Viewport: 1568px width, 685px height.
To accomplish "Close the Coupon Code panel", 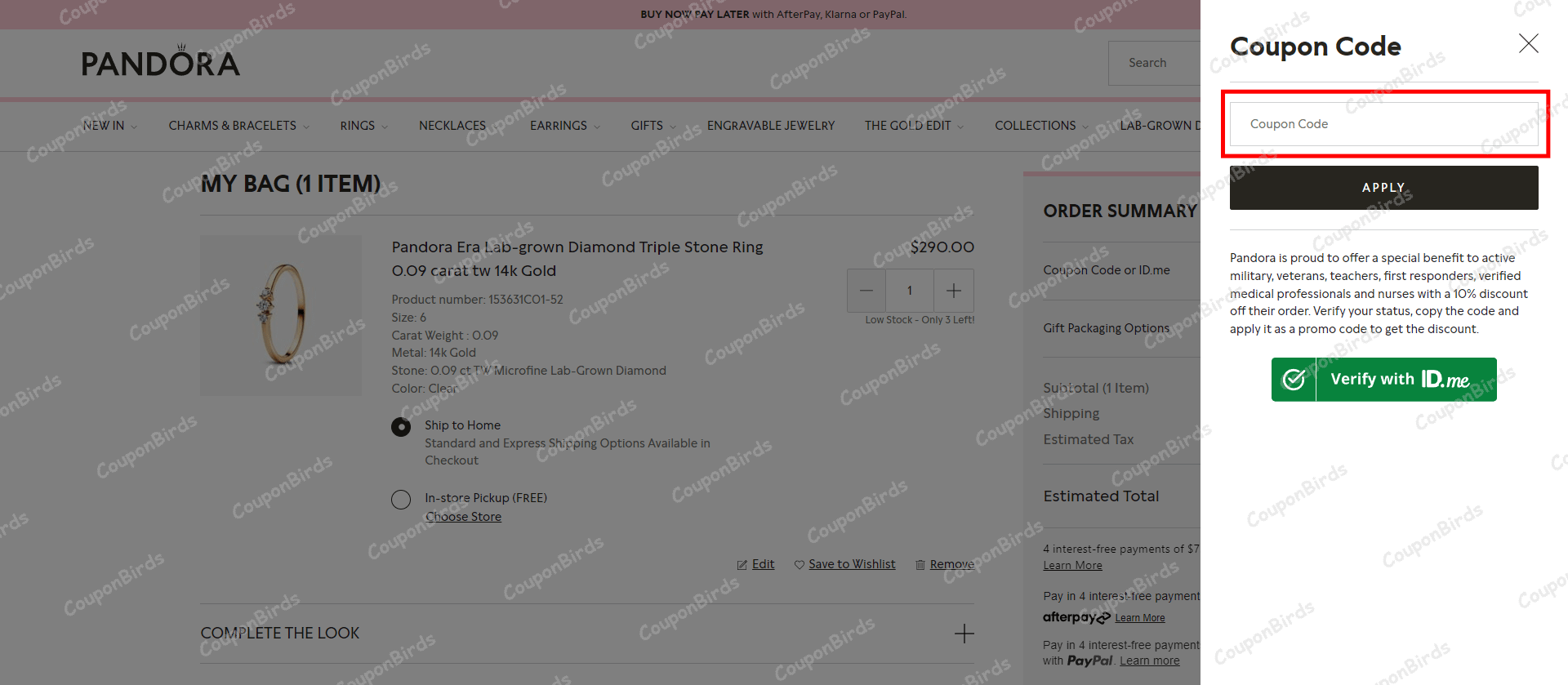I will tap(1528, 44).
